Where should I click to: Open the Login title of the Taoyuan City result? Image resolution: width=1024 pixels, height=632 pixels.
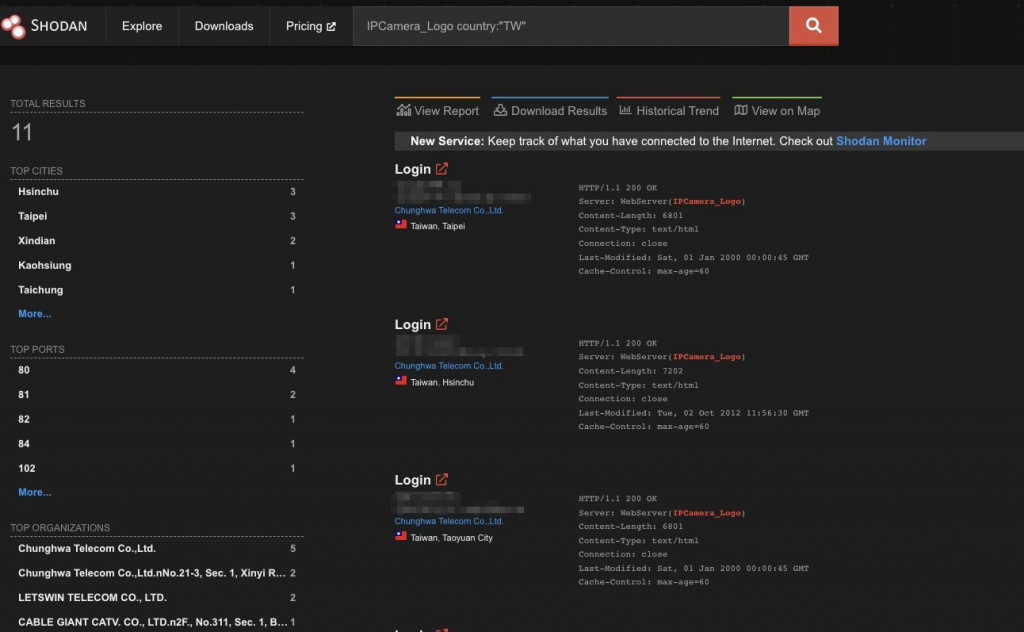click(x=413, y=480)
